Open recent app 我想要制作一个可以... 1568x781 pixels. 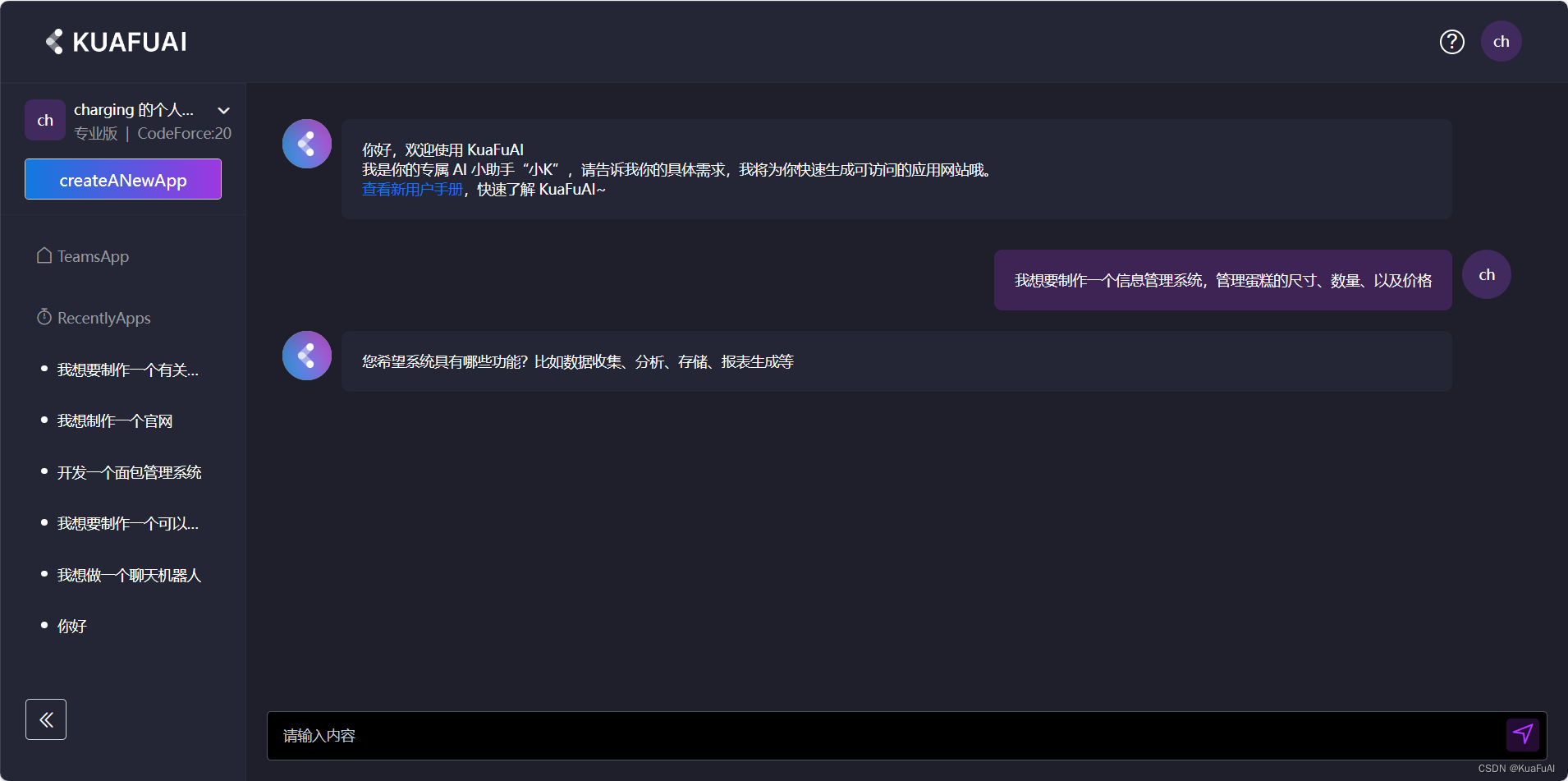[x=128, y=524]
